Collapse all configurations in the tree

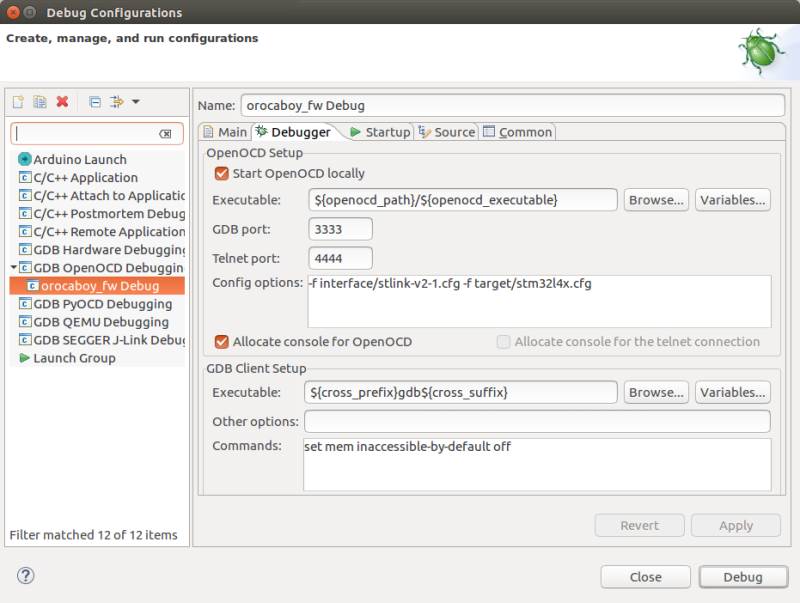(95, 102)
